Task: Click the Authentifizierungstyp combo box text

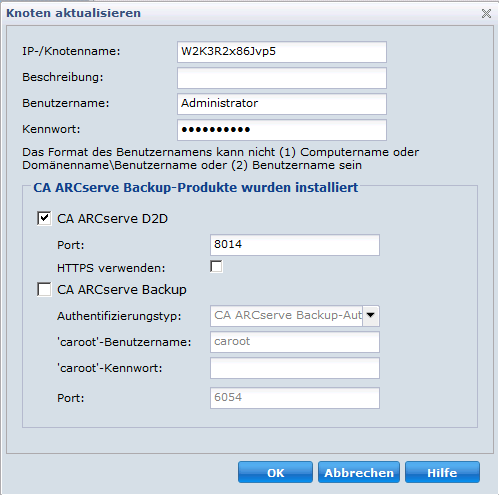Action: pos(287,316)
